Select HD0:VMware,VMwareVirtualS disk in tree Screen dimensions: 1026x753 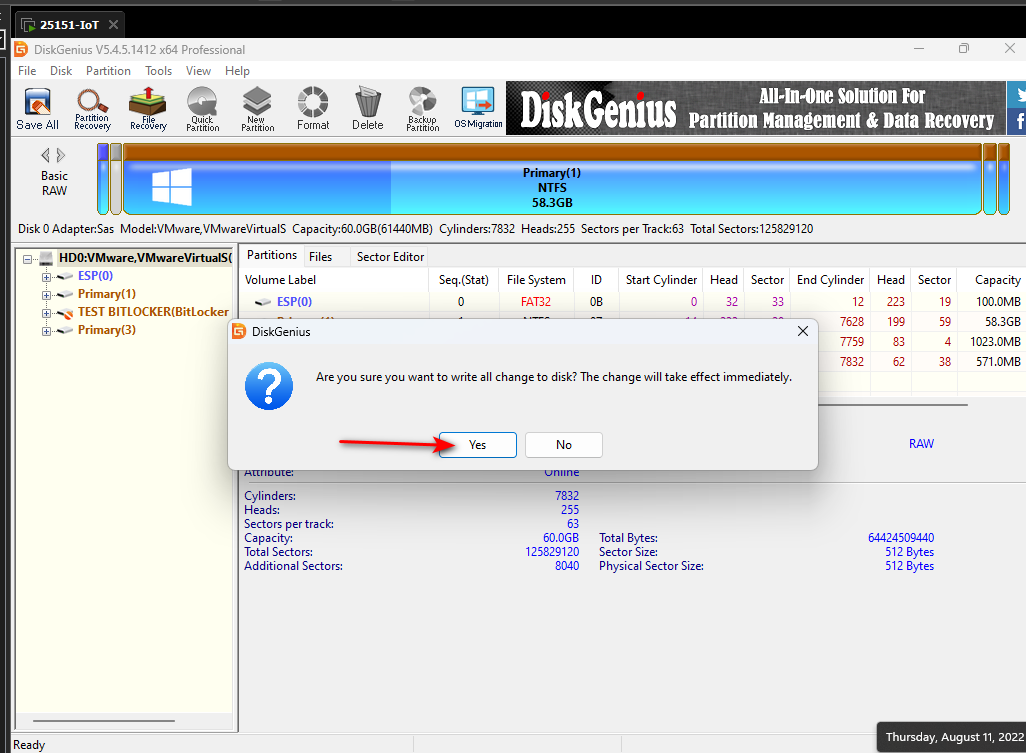(145, 258)
